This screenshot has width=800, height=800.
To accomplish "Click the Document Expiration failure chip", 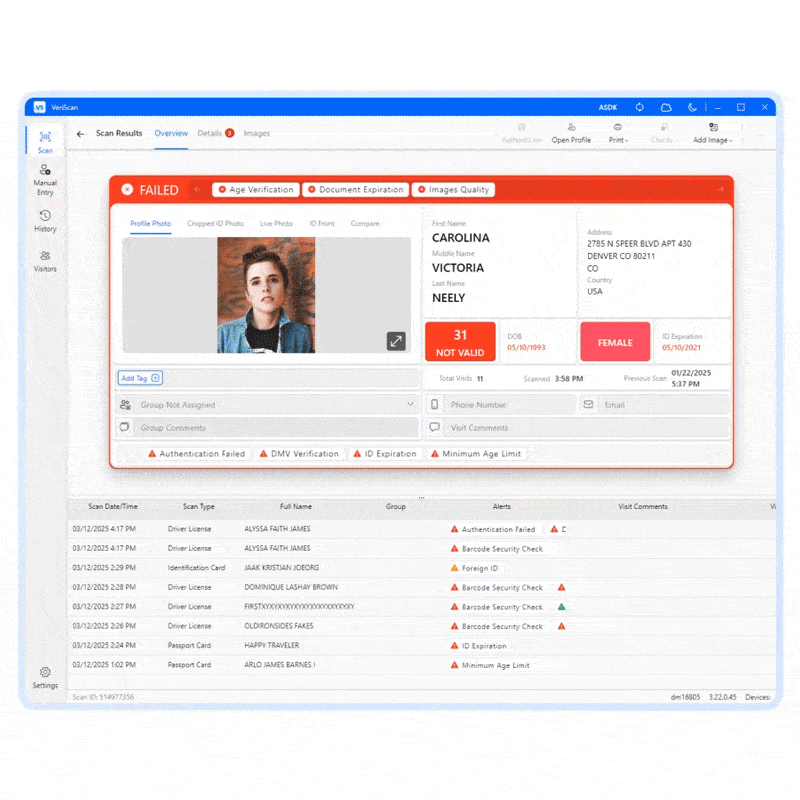I will (x=356, y=189).
